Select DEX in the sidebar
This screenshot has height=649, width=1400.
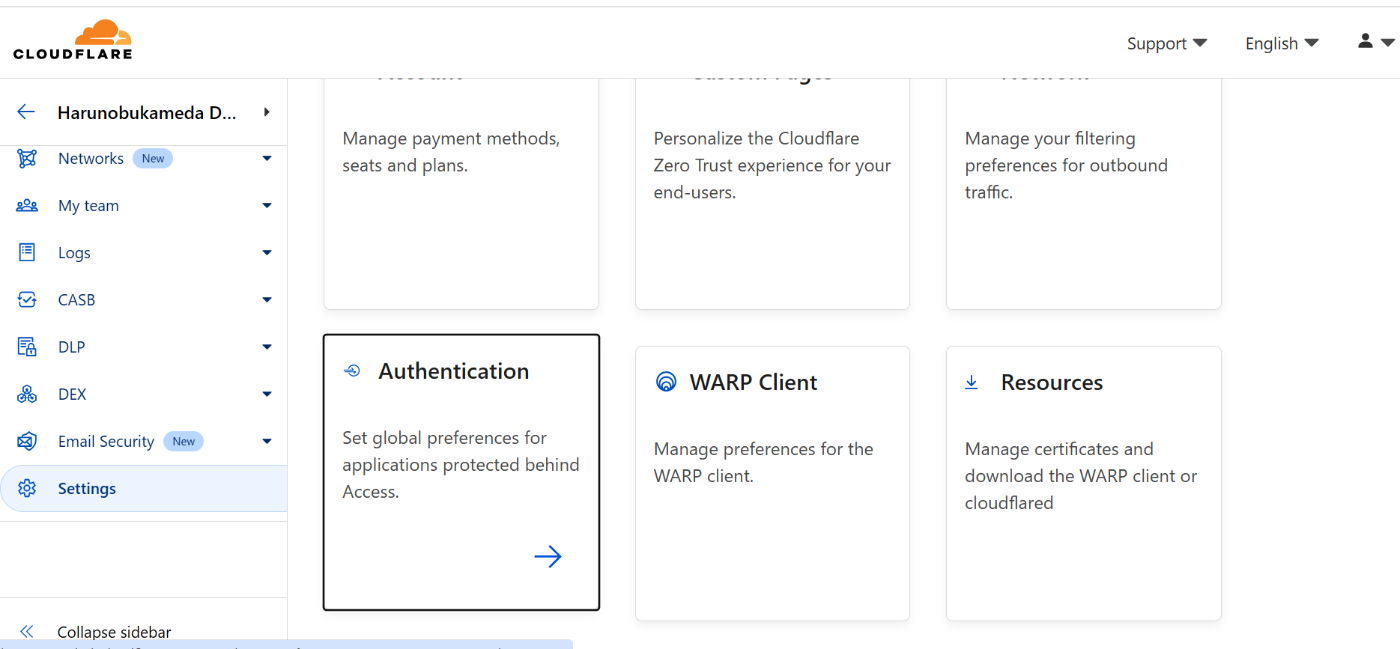point(72,394)
